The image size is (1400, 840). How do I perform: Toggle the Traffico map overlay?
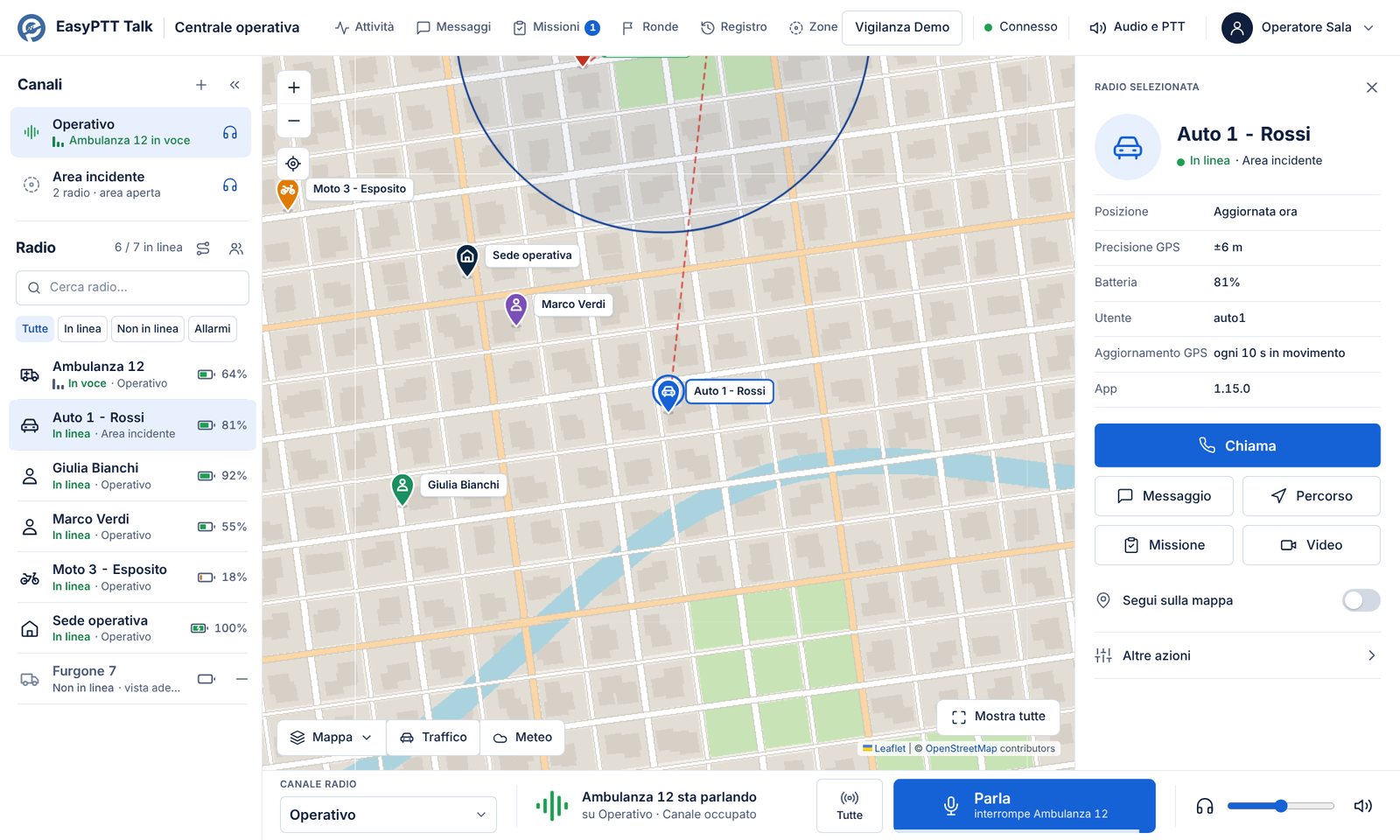click(433, 738)
